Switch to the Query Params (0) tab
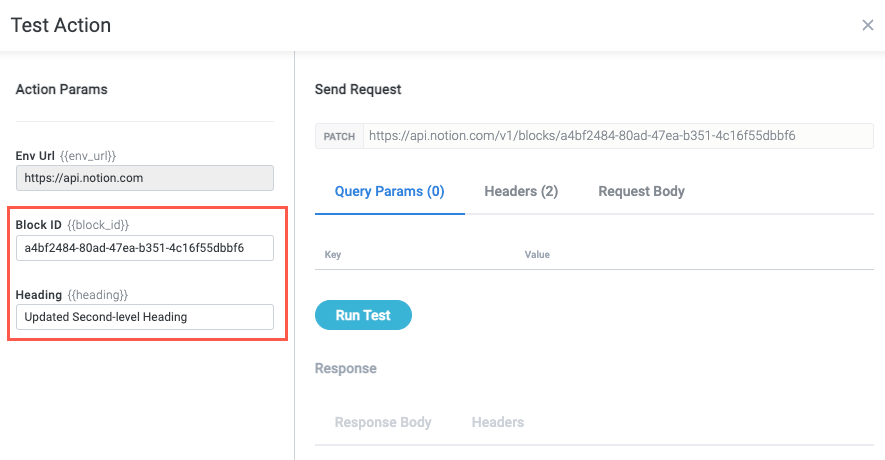Image resolution: width=885 pixels, height=460 pixels. (389, 191)
